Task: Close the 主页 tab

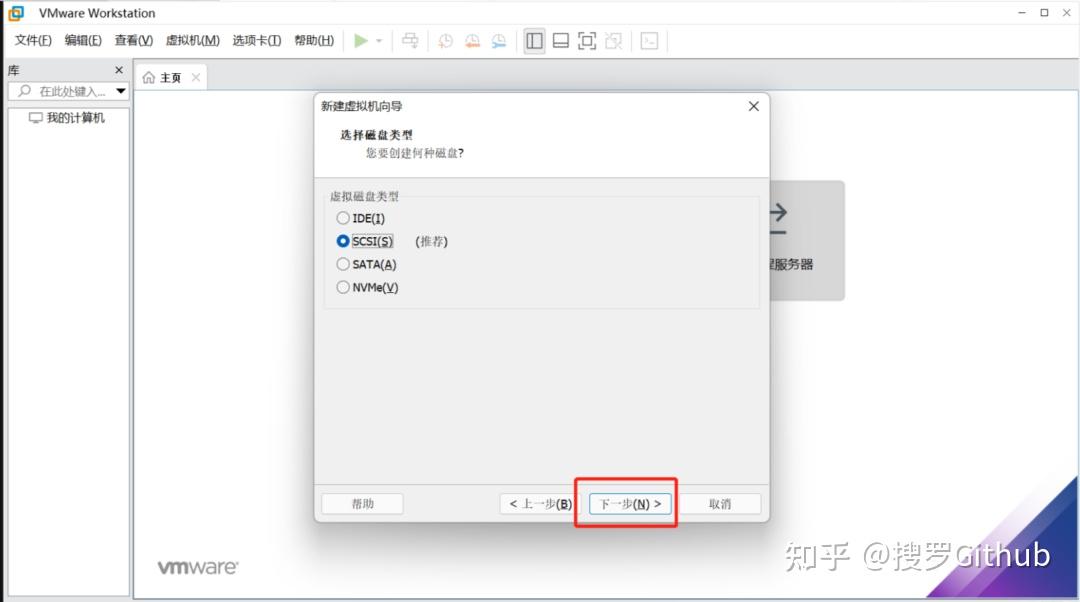Action: (x=196, y=77)
